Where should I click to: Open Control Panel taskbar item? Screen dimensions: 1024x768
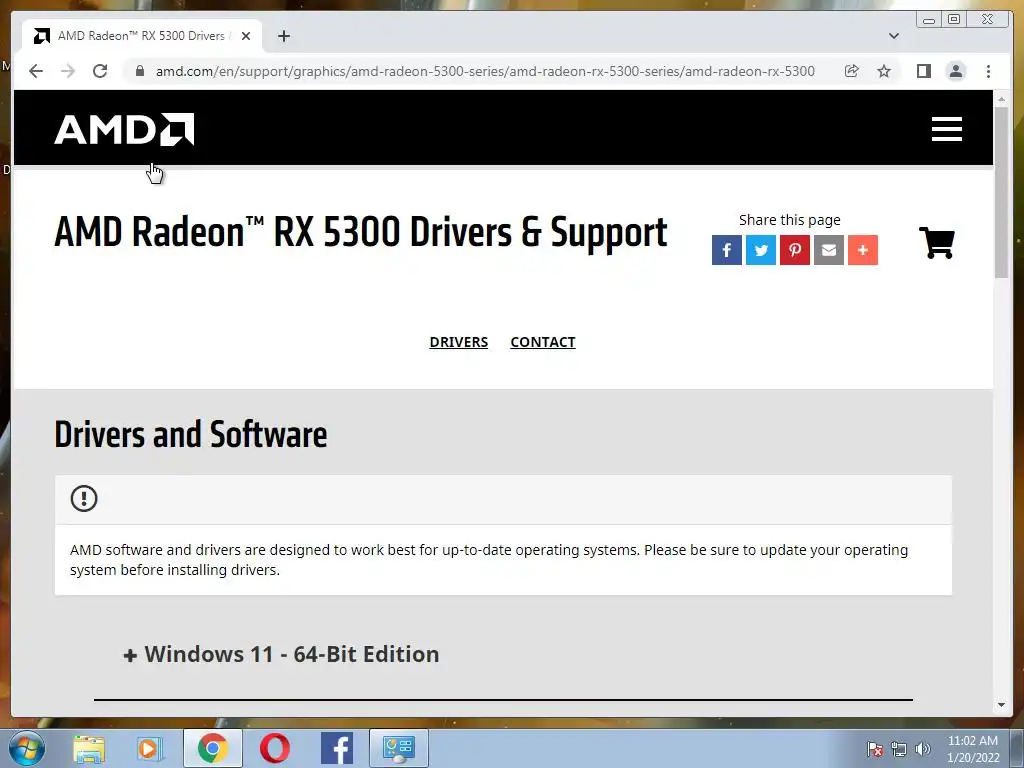[399, 748]
